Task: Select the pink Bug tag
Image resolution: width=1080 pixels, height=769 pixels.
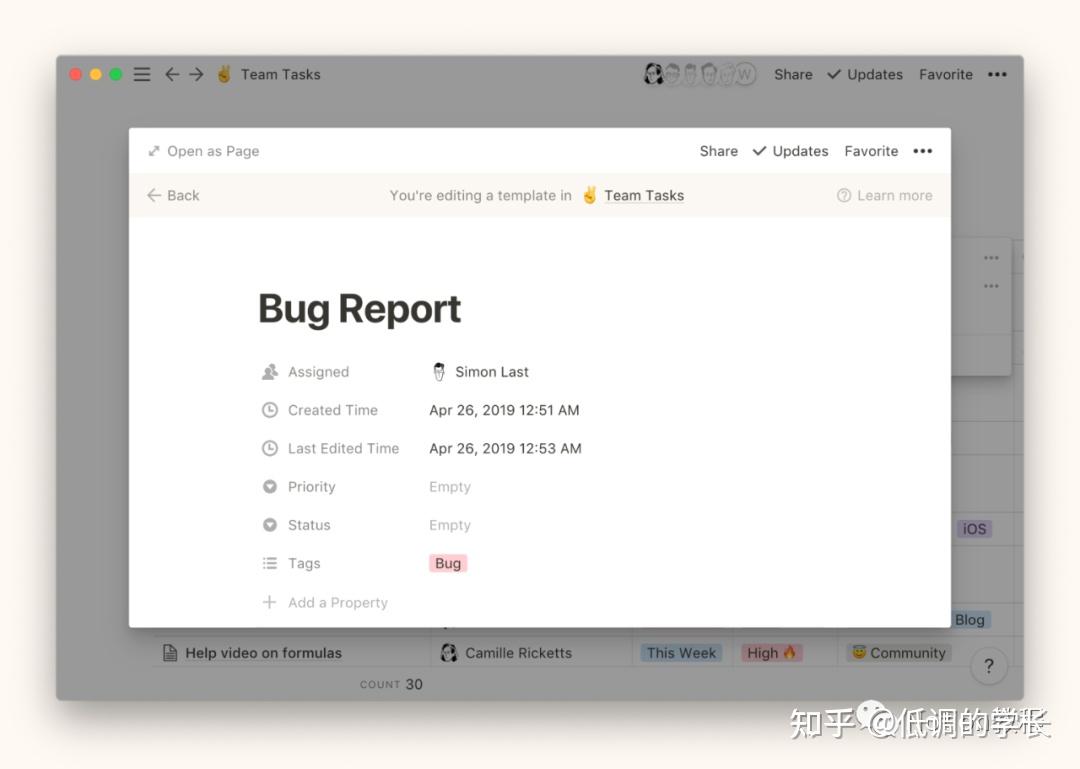Action: tap(447, 563)
